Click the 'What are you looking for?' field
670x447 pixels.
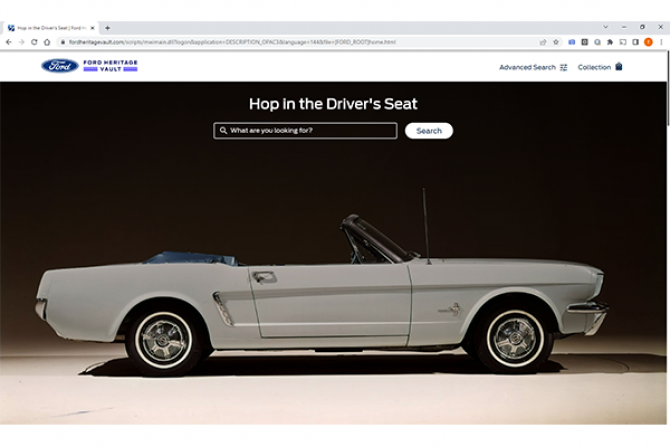pyautogui.click(x=310, y=131)
